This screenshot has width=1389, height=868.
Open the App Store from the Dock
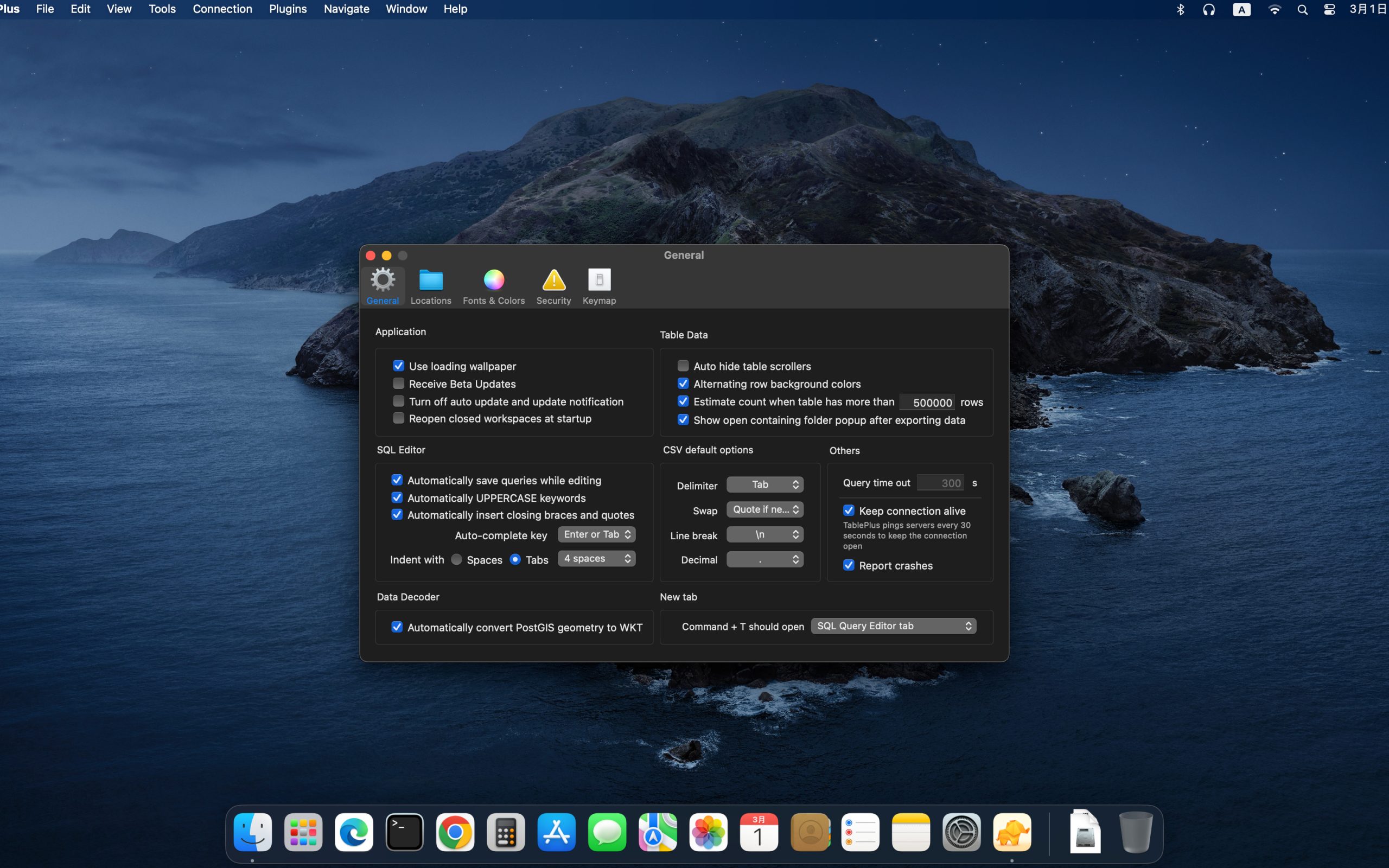coord(556,831)
